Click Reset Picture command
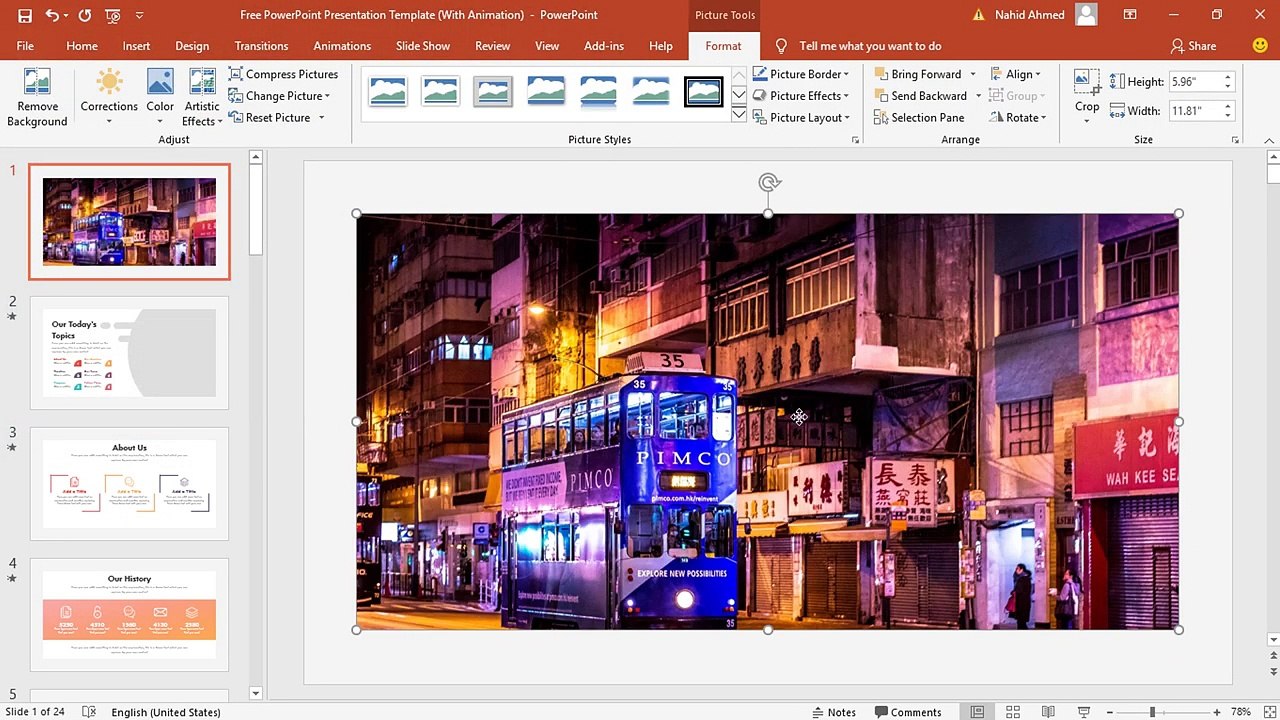The width and height of the screenshot is (1280, 720). [270, 118]
